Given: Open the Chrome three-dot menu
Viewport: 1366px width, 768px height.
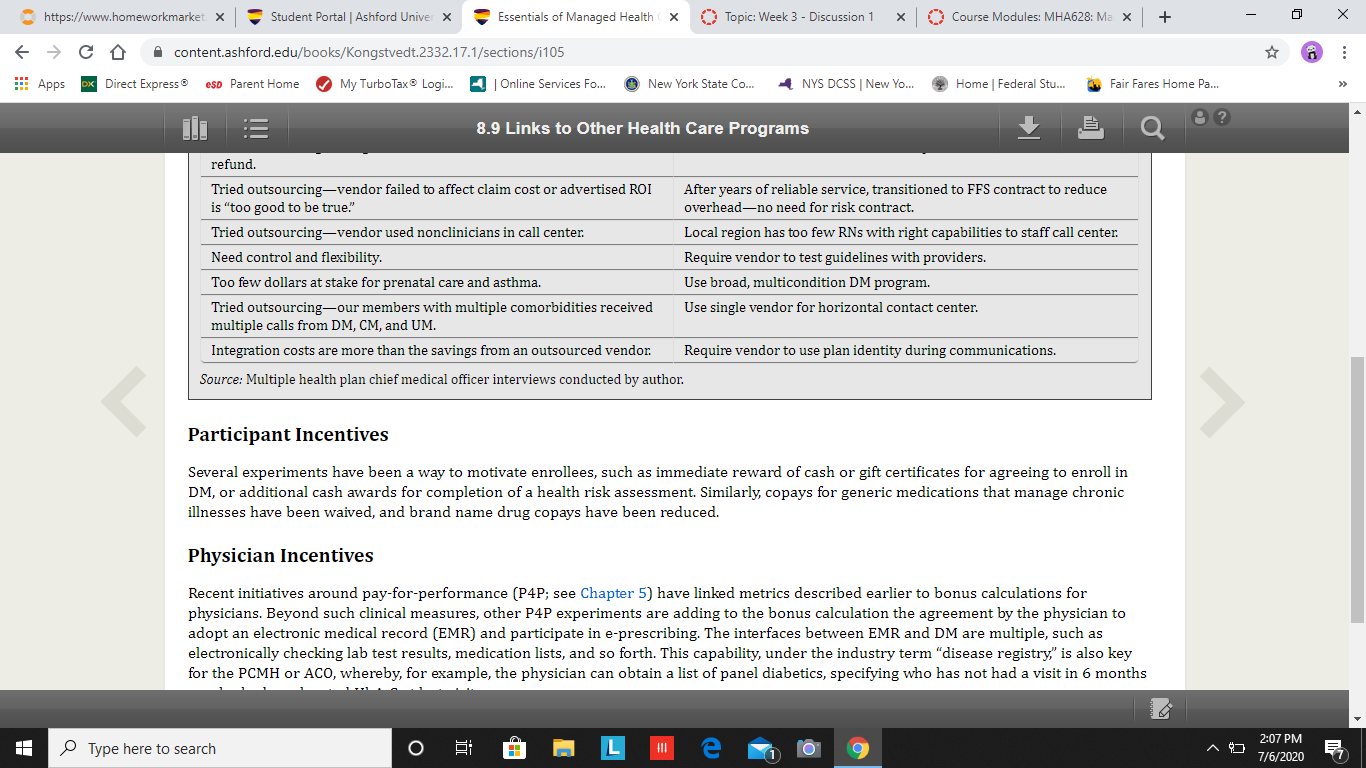Looking at the screenshot, I should [1344, 52].
